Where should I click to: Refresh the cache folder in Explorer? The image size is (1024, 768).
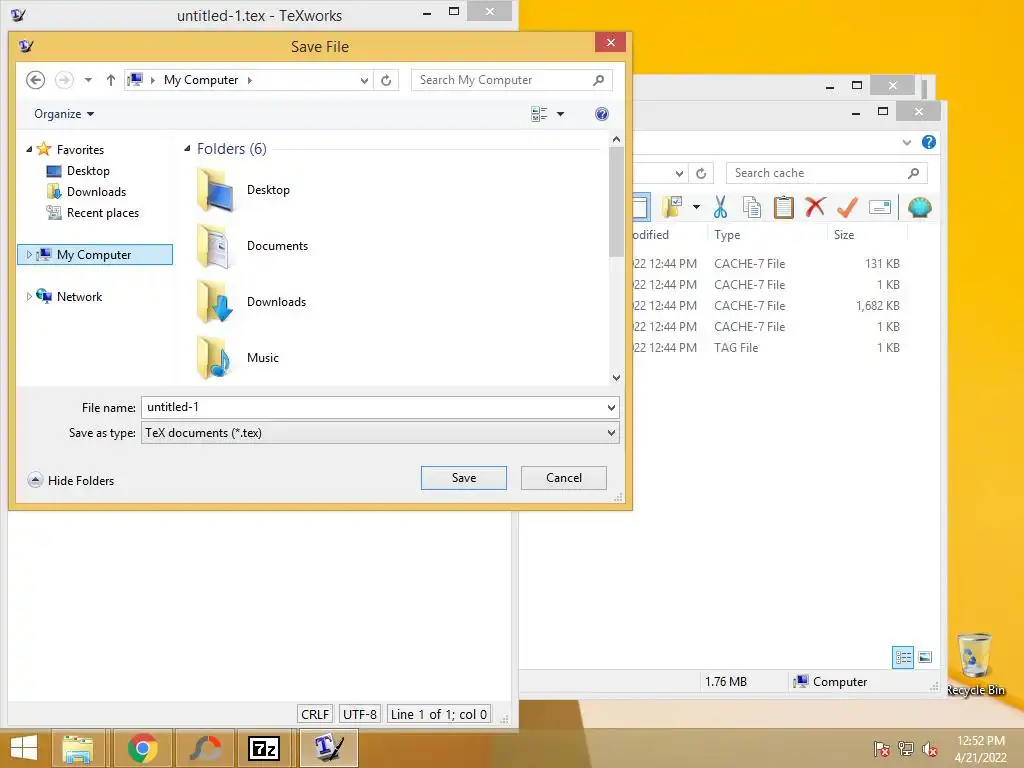tap(701, 173)
